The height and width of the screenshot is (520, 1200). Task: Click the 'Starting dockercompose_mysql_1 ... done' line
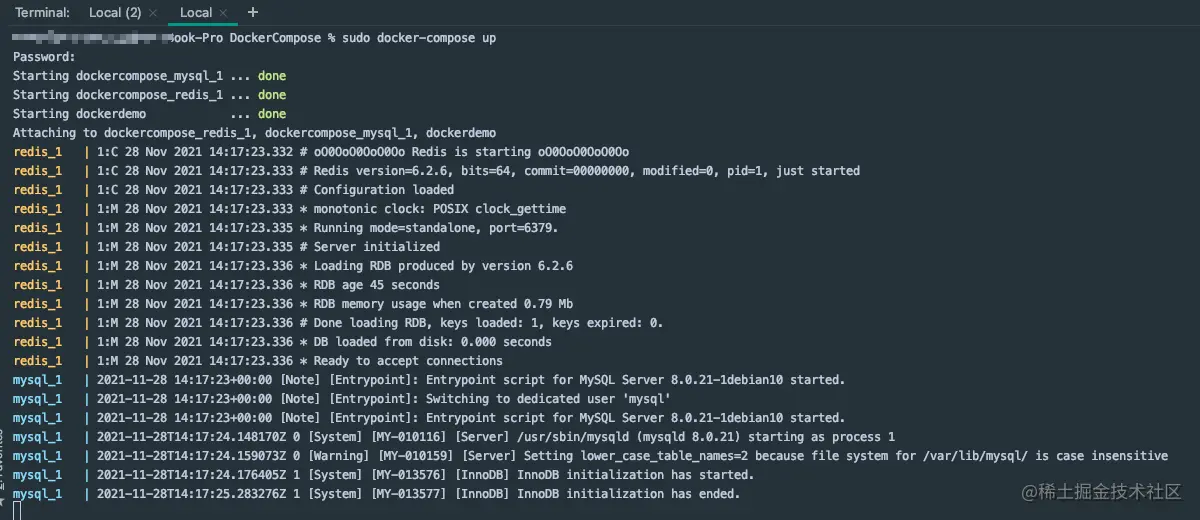(149, 76)
